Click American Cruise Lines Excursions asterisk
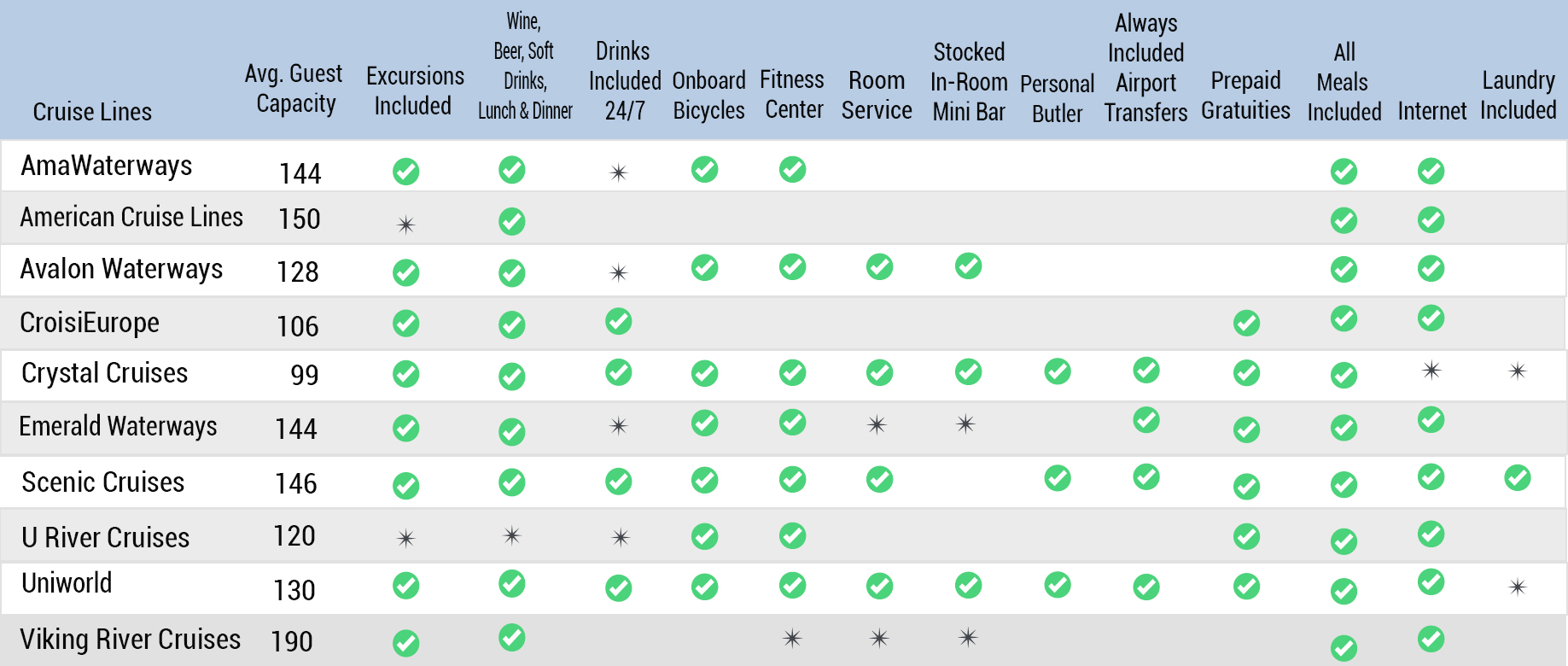The image size is (1568, 666). (406, 225)
